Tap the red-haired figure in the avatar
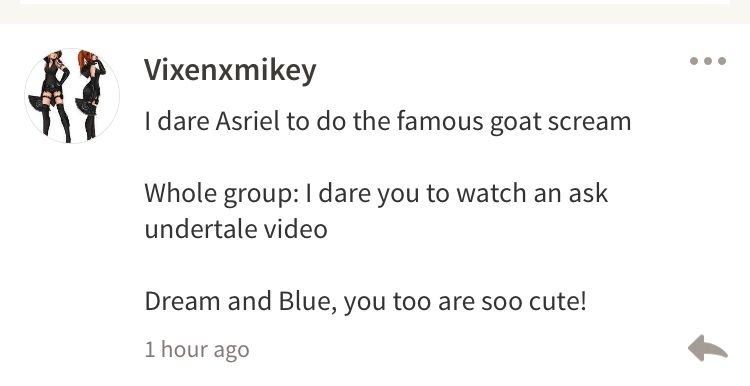750x386 pixels. (x=91, y=94)
